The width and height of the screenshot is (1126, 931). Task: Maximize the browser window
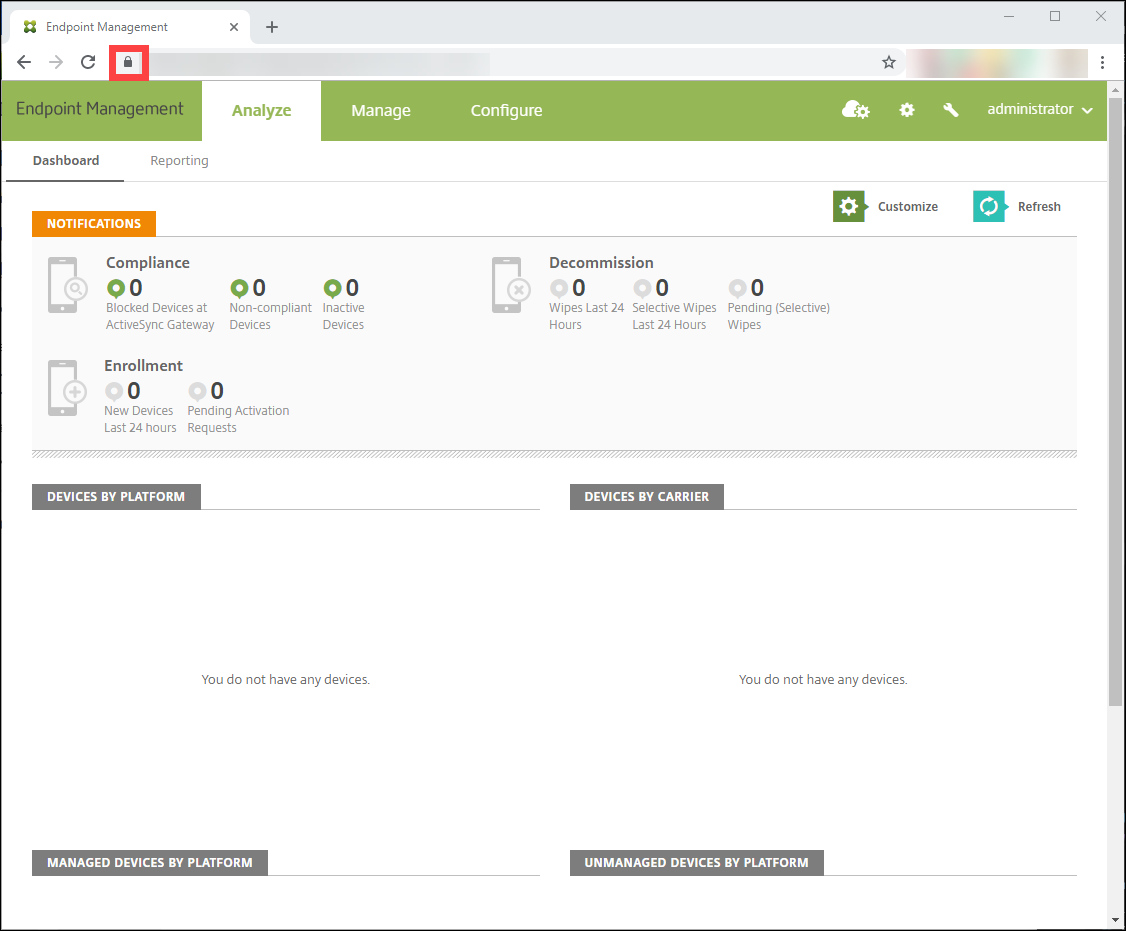tap(1055, 16)
